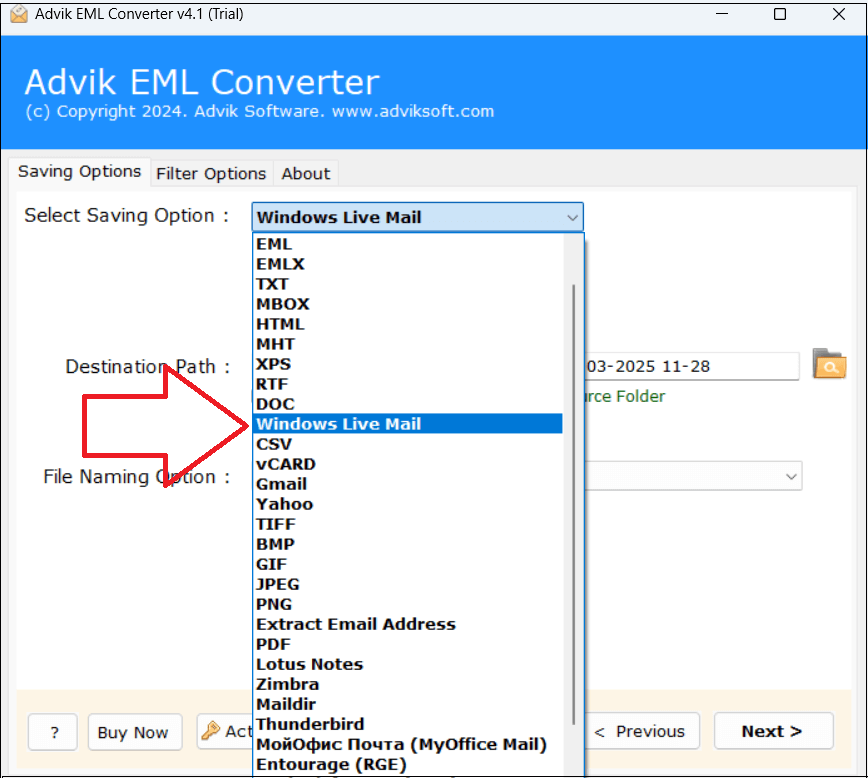Choose PDF saving option
The width and height of the screenshot is (868, 778).
(x=407, y=644)
